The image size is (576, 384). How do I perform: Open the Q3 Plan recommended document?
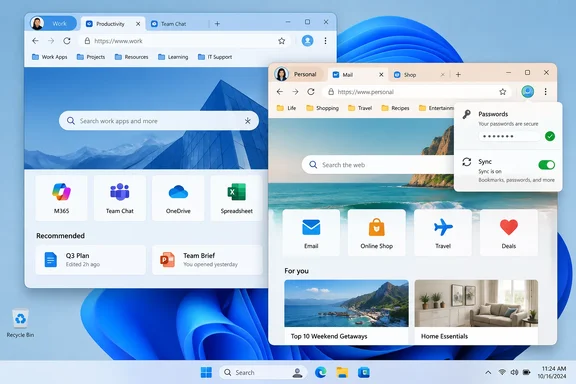[x=91, y=260]
